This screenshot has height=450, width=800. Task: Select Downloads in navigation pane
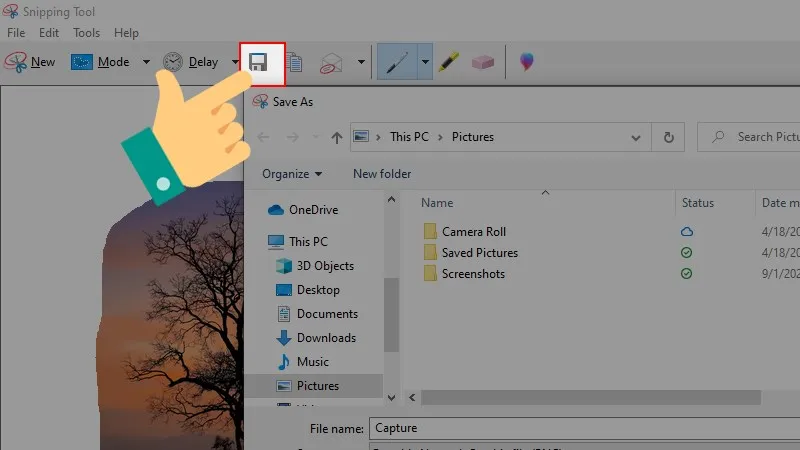[x=326, y=338]
